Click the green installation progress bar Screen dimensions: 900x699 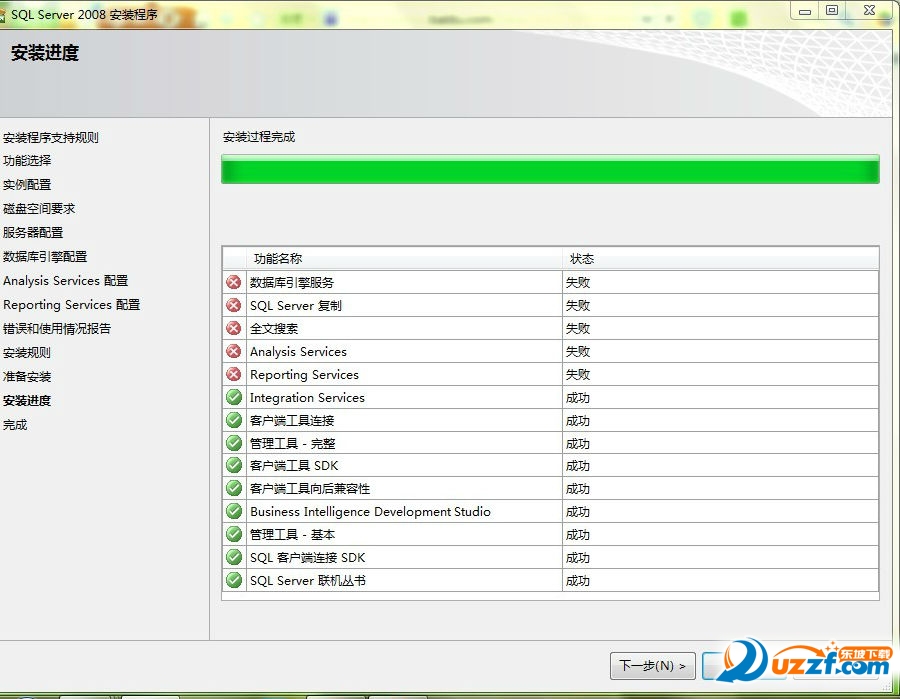550,170
